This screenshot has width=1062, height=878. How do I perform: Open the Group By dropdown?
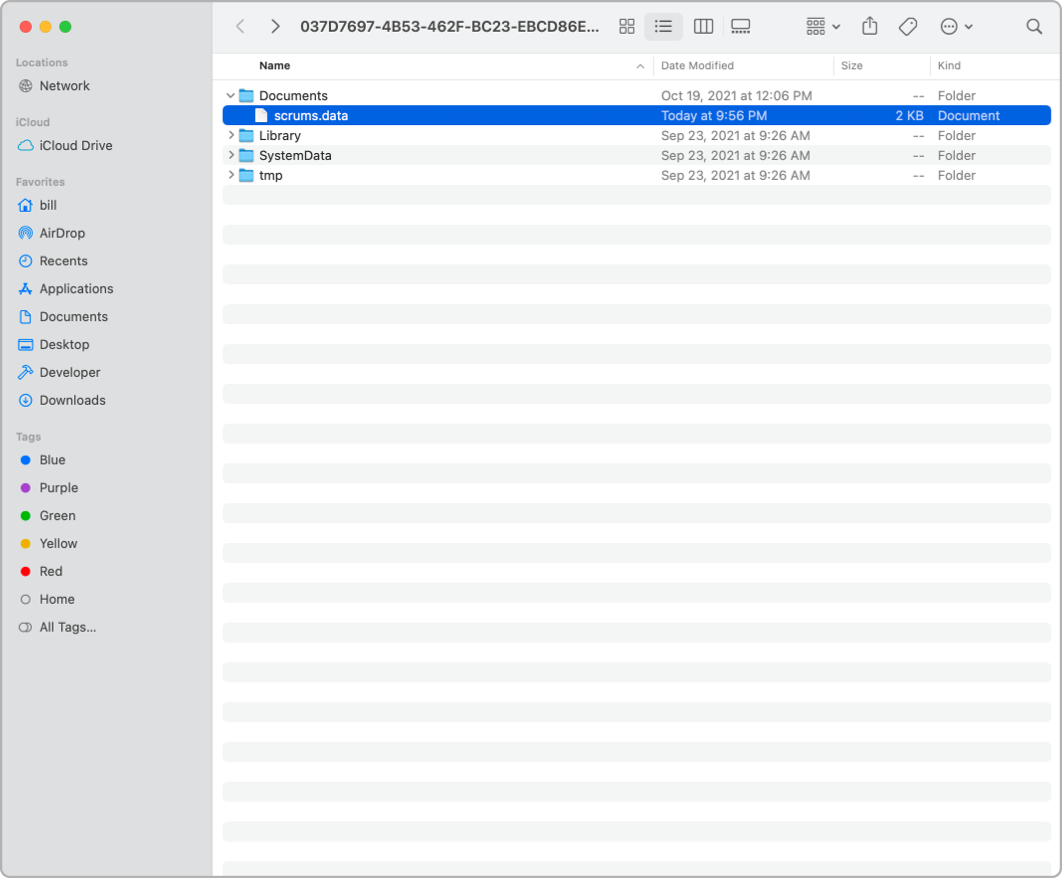[x=823, y=27]
